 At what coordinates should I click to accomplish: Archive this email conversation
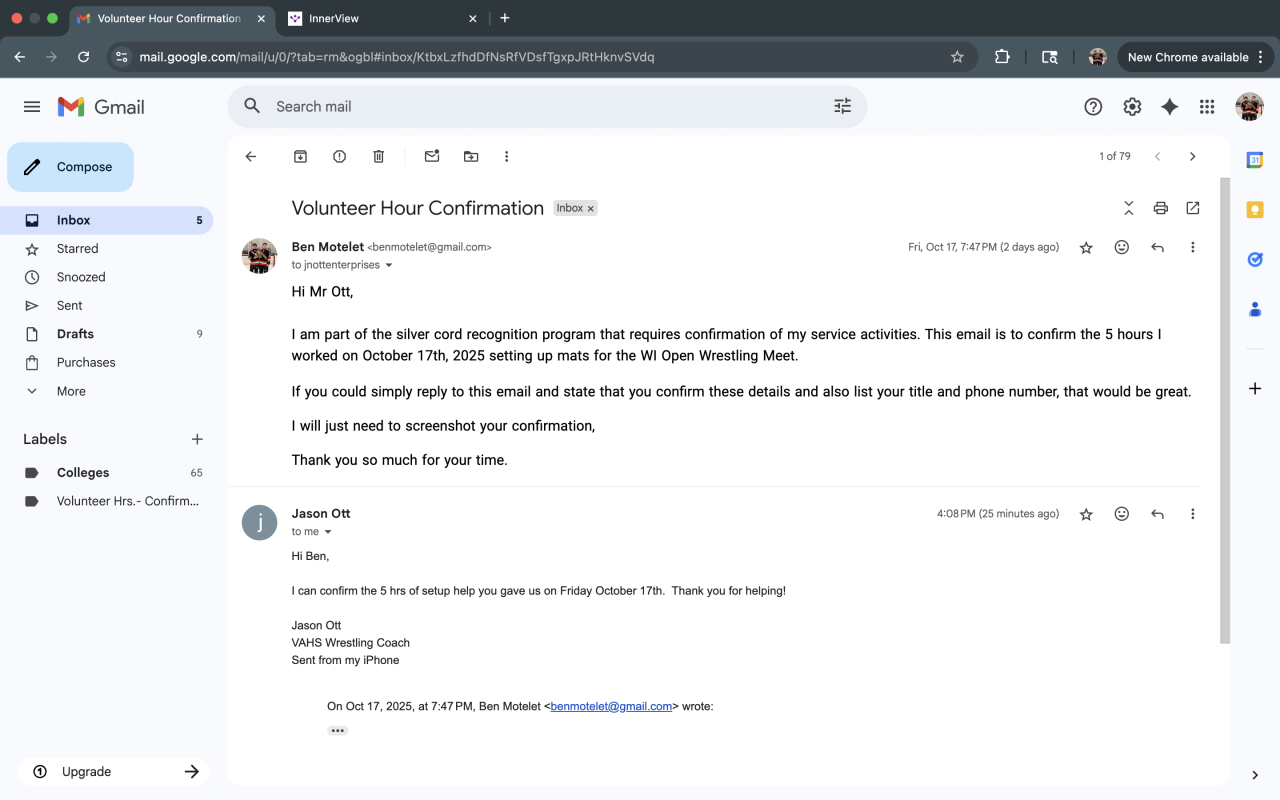tap(300, 156)
